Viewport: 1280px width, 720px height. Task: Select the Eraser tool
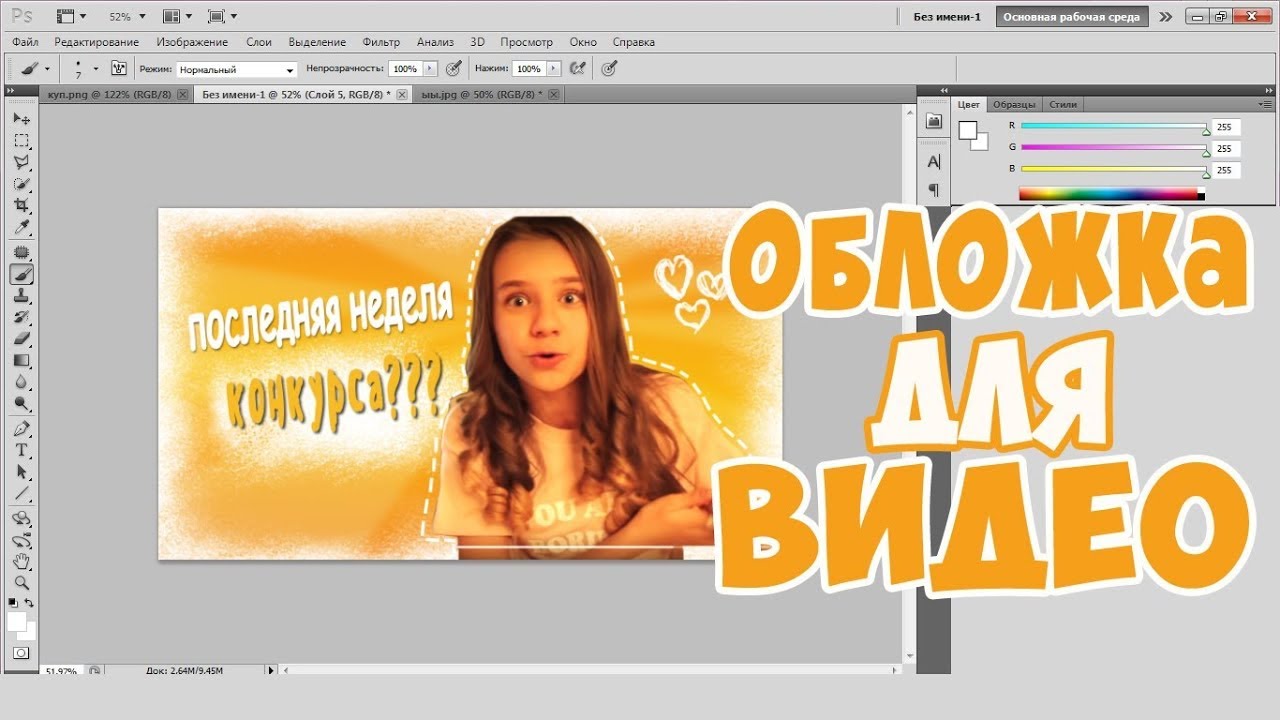click(21, 339)
